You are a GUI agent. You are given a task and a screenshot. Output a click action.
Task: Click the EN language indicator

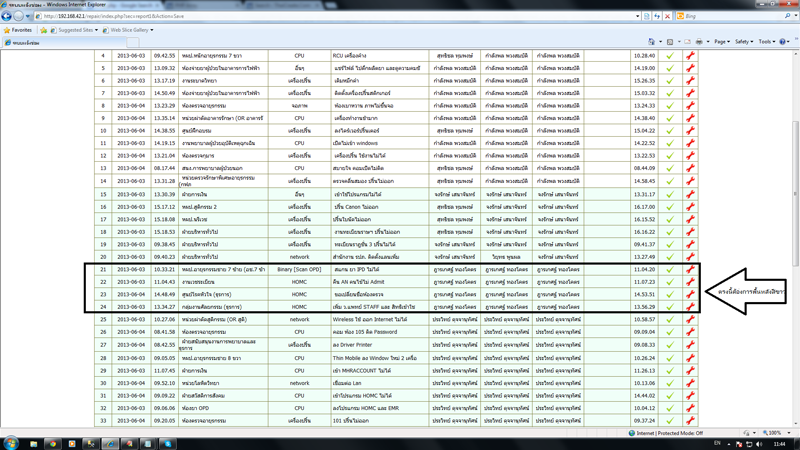[717, 443]
